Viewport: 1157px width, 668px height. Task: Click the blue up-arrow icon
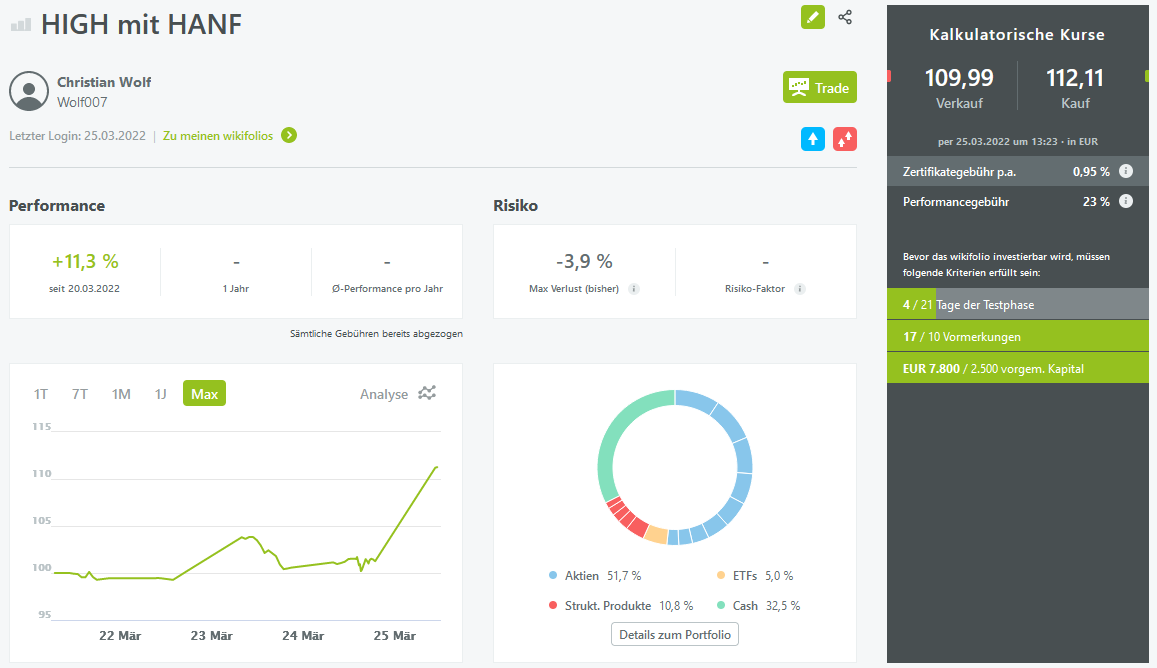(x=813, y=139)
